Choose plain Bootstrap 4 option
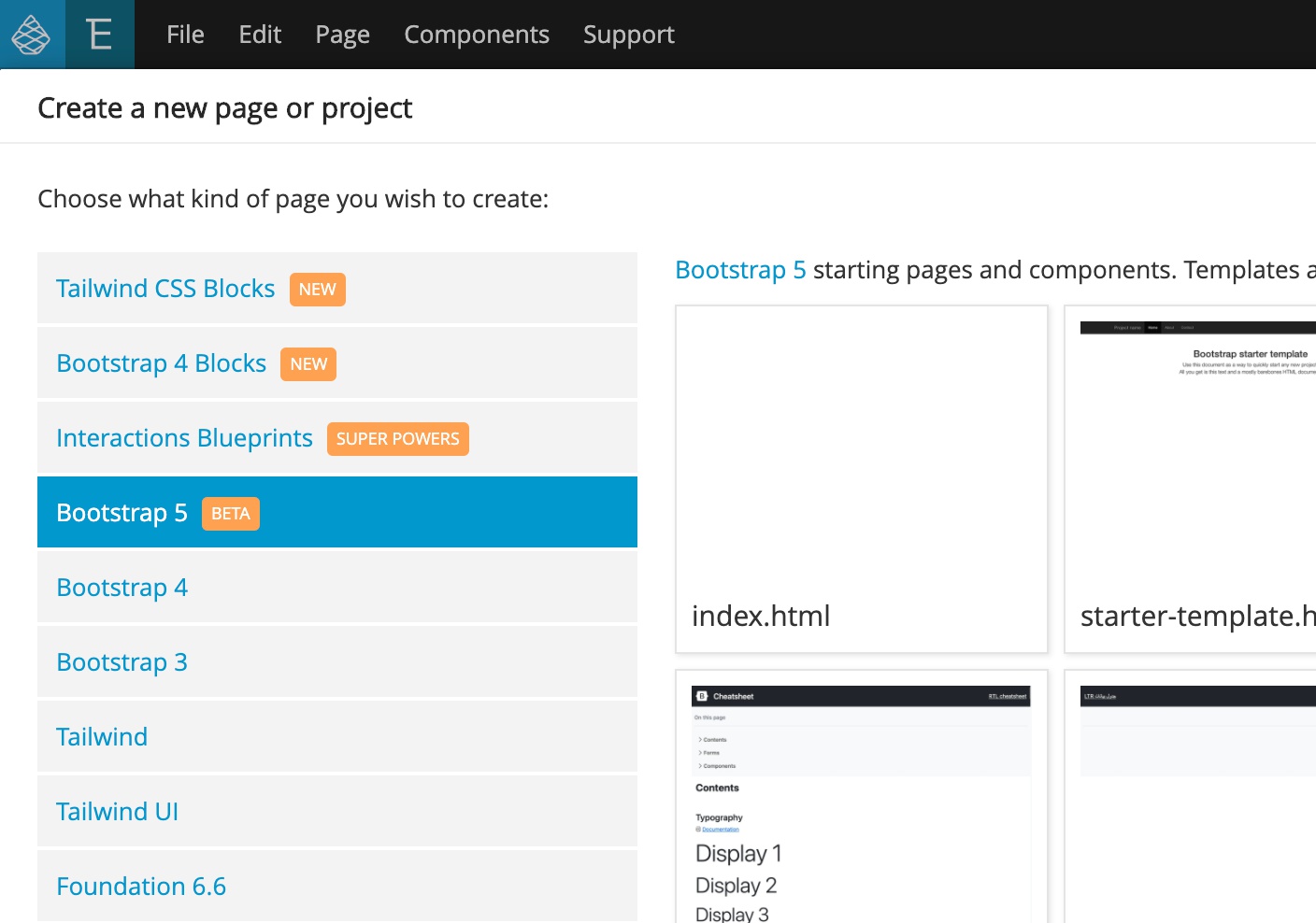This screenshot has height=923, width=1316. 337,587
